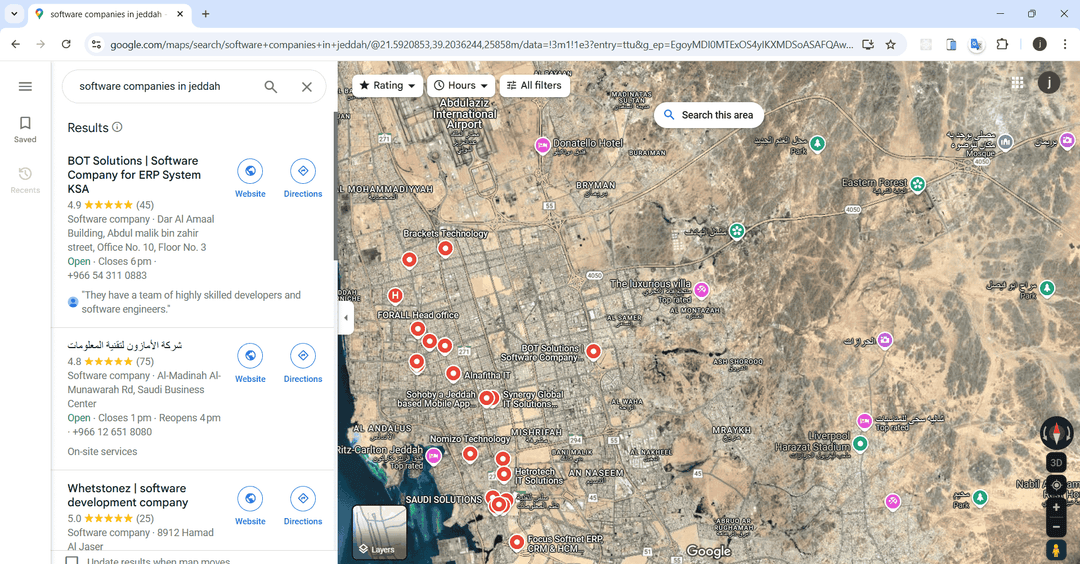Select the BOT Solutions map pin
Screen dimensions: 1080x564
593,351
